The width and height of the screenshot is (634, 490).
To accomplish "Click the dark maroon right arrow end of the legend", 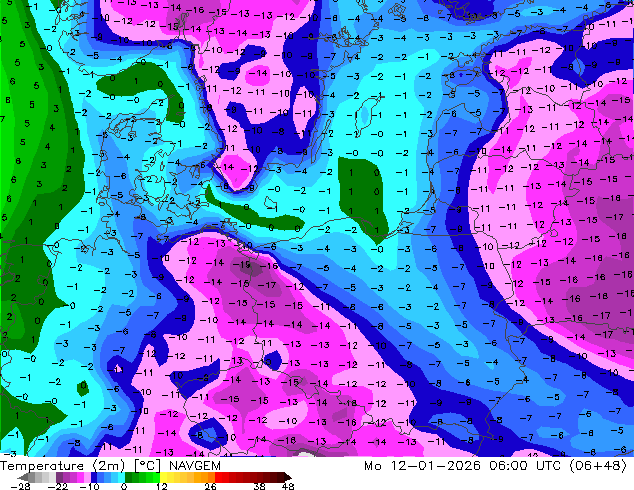I will point(288,477).
